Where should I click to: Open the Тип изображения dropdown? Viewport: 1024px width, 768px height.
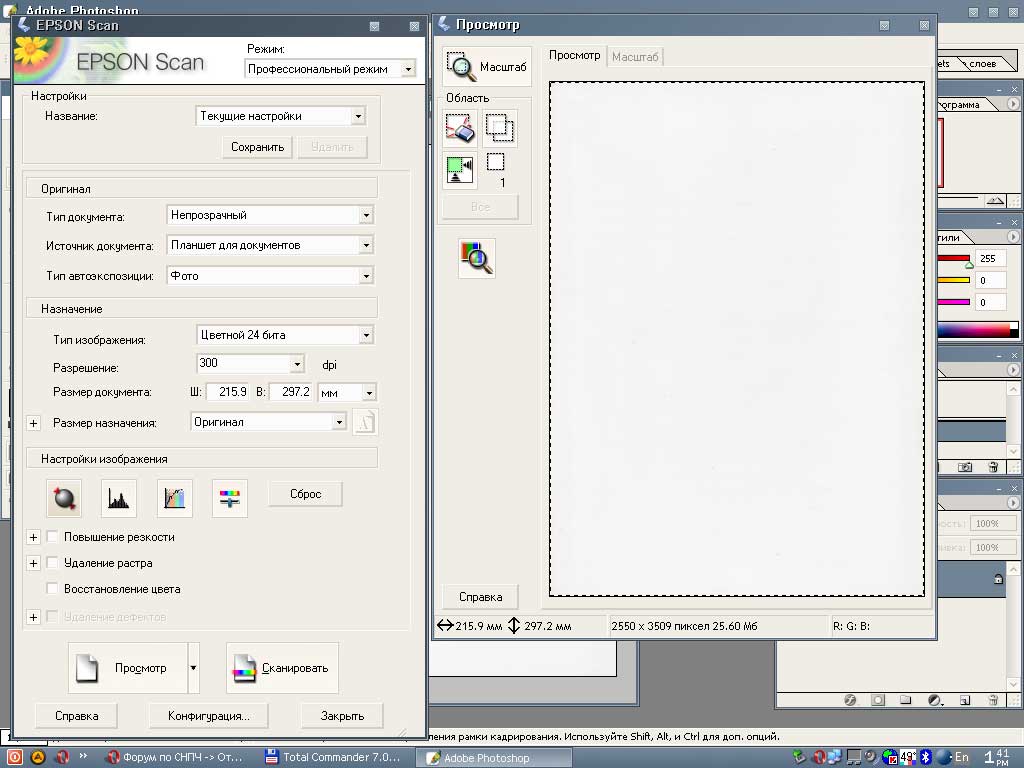pos(366,335)
